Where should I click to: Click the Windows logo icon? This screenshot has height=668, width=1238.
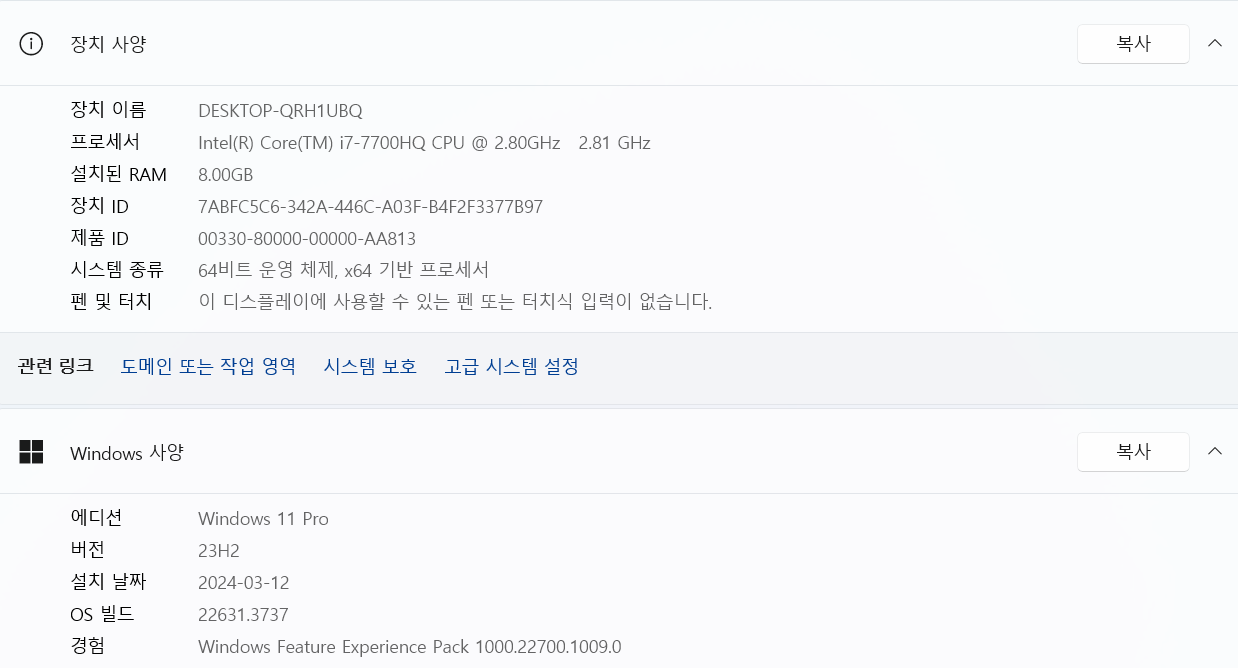tap(31, 452)
